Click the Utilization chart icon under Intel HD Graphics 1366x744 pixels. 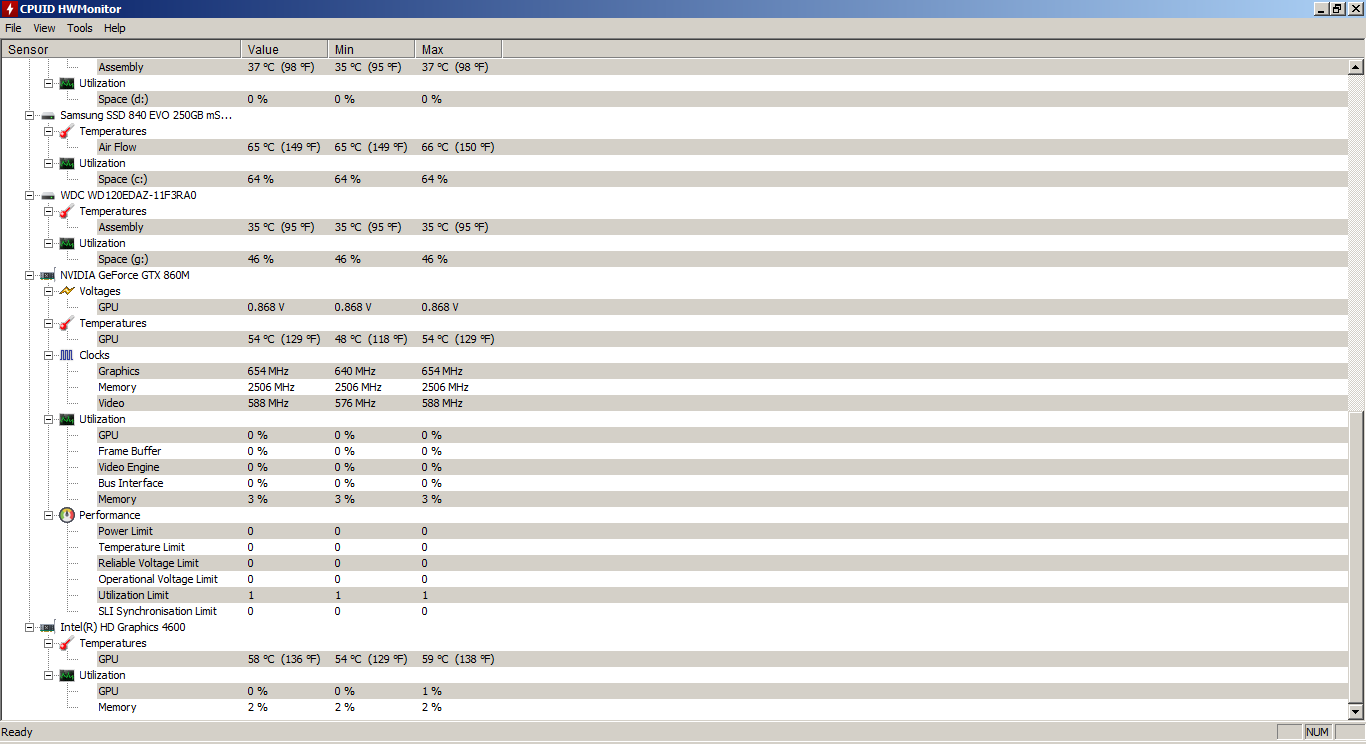(x=67, y=675)
